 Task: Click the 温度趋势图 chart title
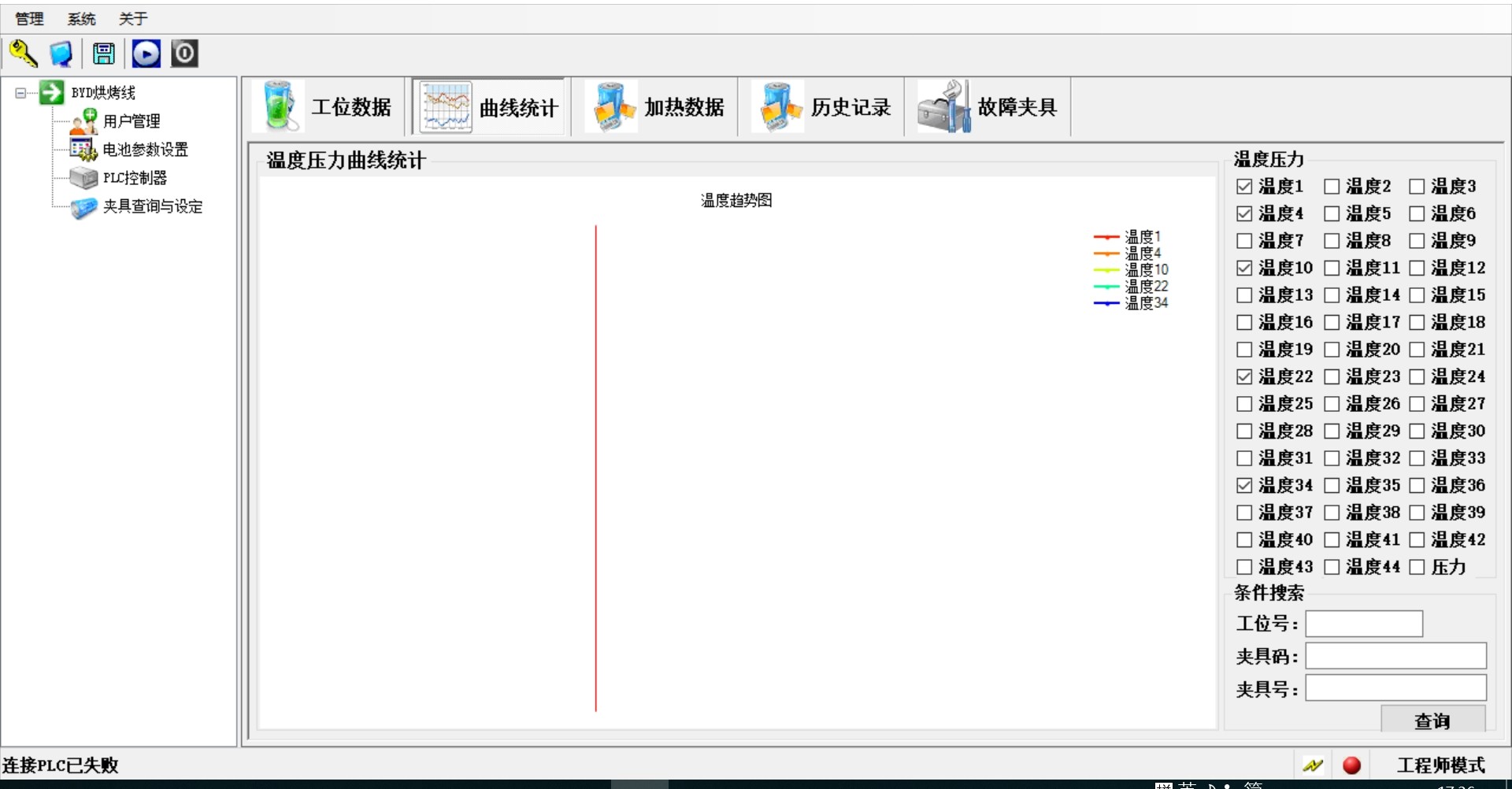(736, 201)
